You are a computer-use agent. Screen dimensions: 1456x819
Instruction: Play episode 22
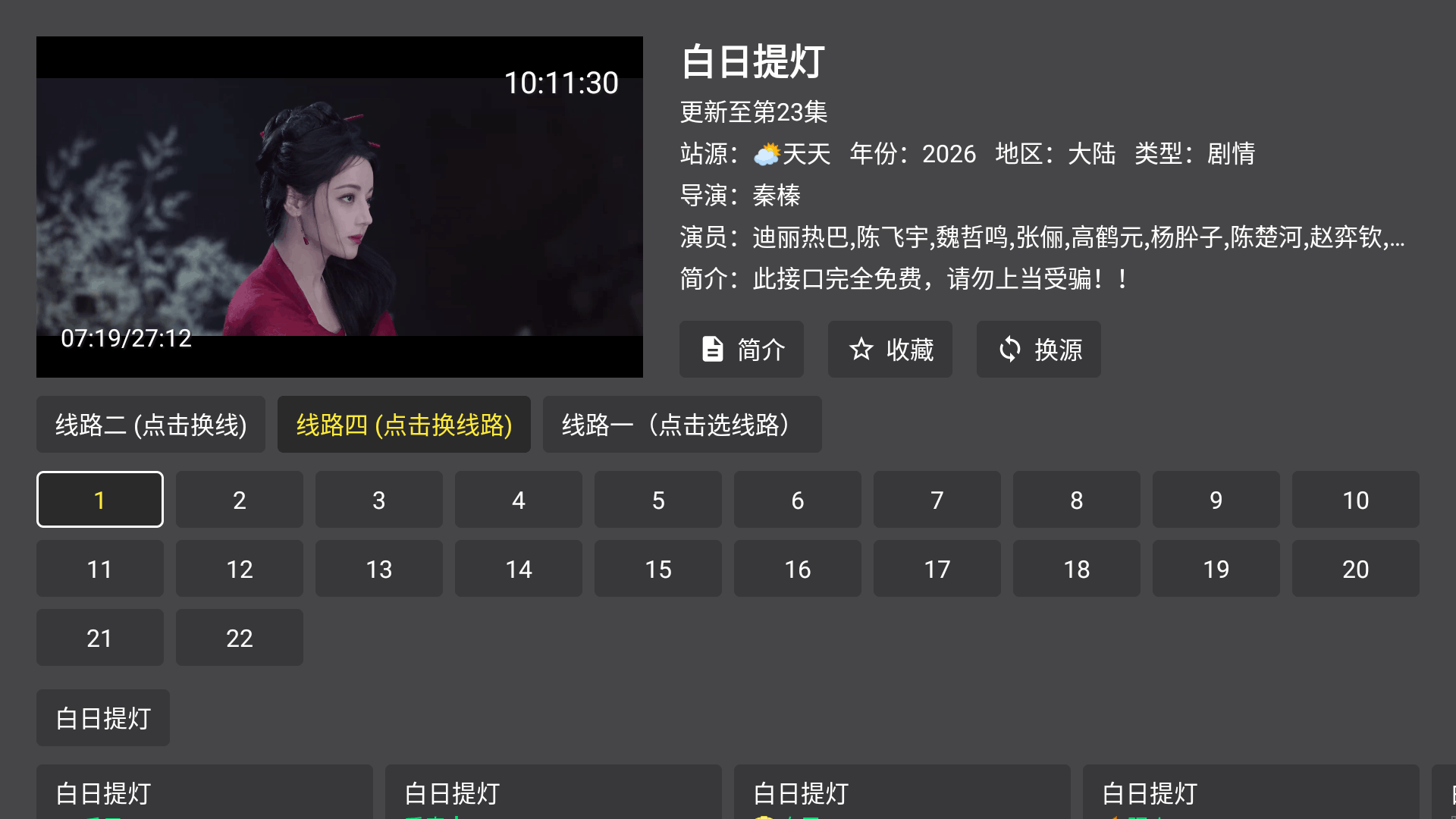tap(240, 638)
